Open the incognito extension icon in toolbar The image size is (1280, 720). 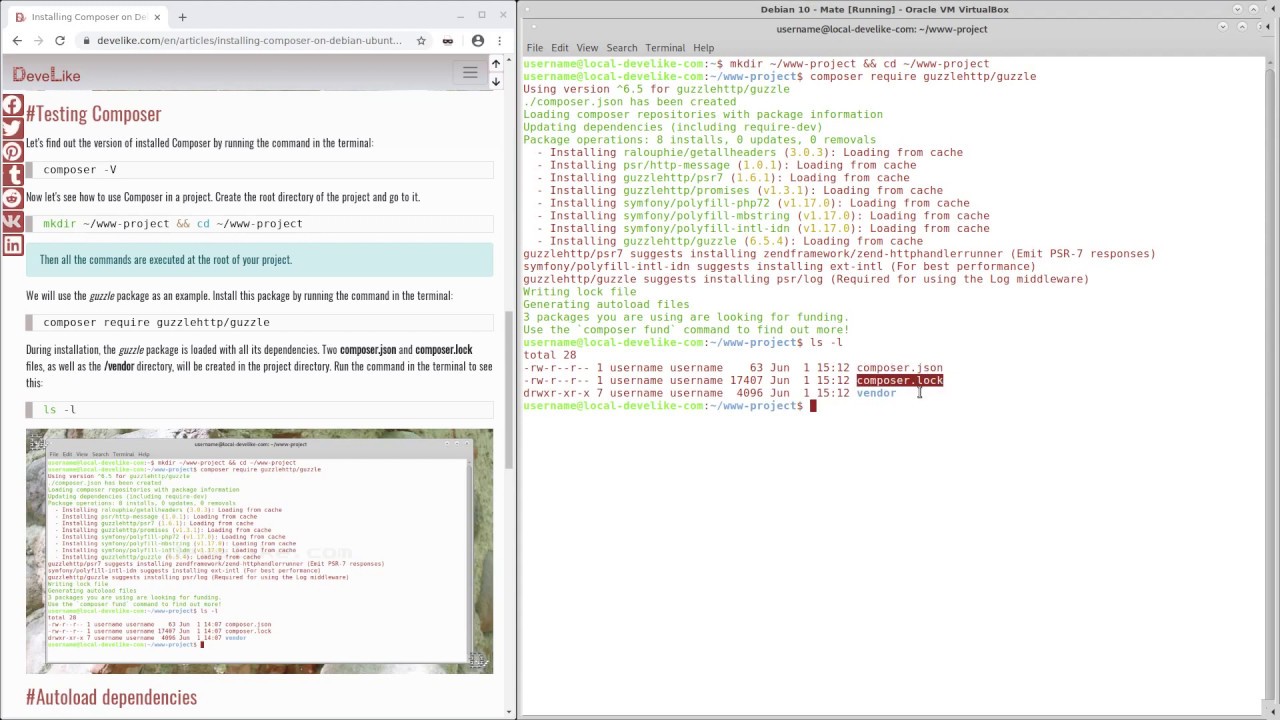click(x=448, y=41)
